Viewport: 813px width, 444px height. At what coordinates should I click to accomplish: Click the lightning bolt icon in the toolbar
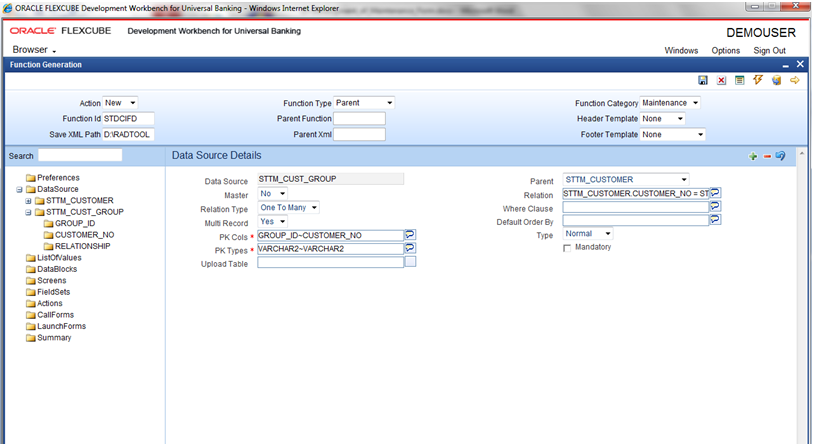(758, 80)
